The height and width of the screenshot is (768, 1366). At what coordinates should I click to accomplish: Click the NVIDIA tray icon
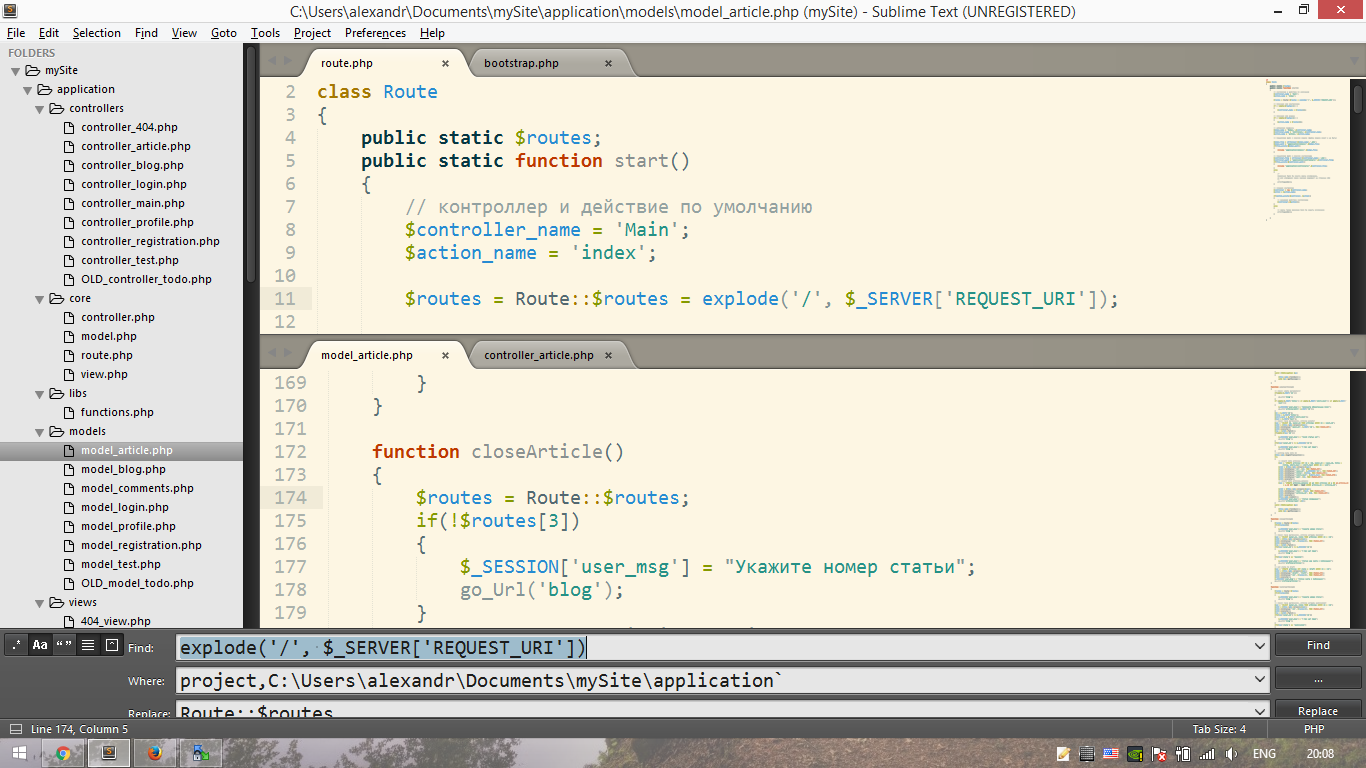1135,753
